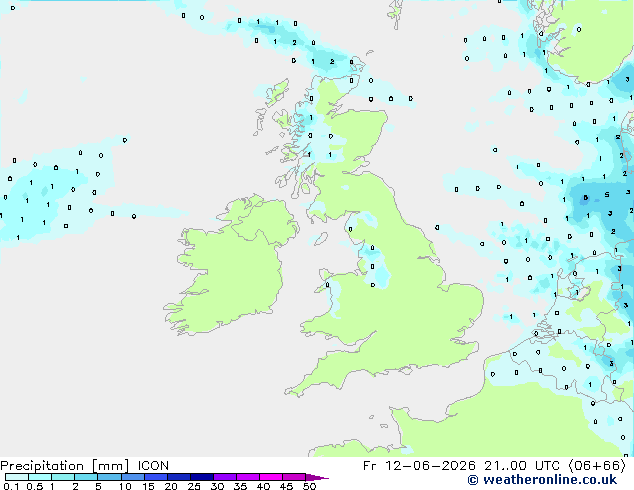This screenshot has width=634, height=490.
Task: Click the Isle of Man outline
Action: (321, 239)
